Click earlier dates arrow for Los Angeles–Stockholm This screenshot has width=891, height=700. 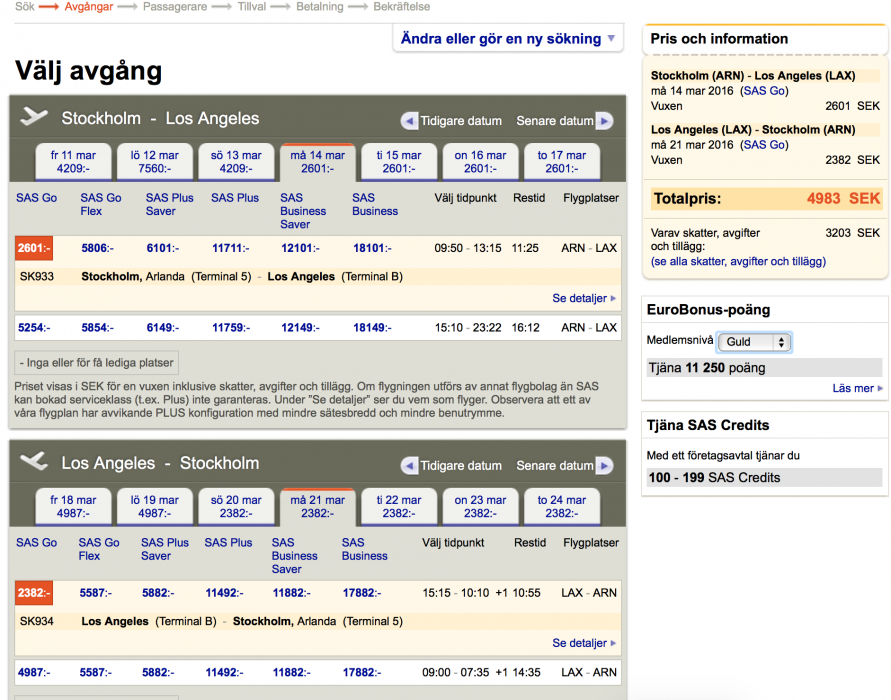(x=409, y=466)
